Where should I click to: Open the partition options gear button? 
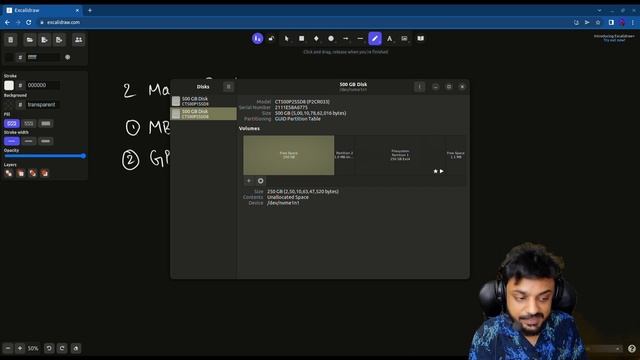(260, 181)
